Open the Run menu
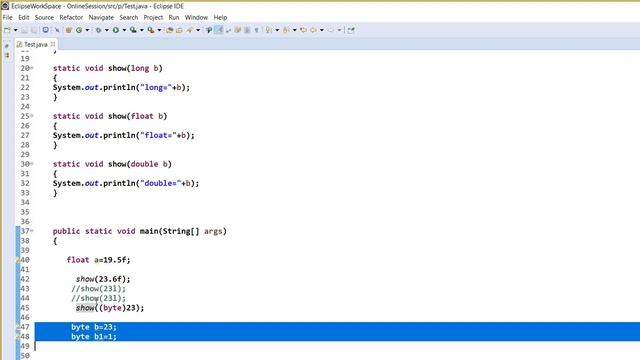 click(x=174, y=18)
